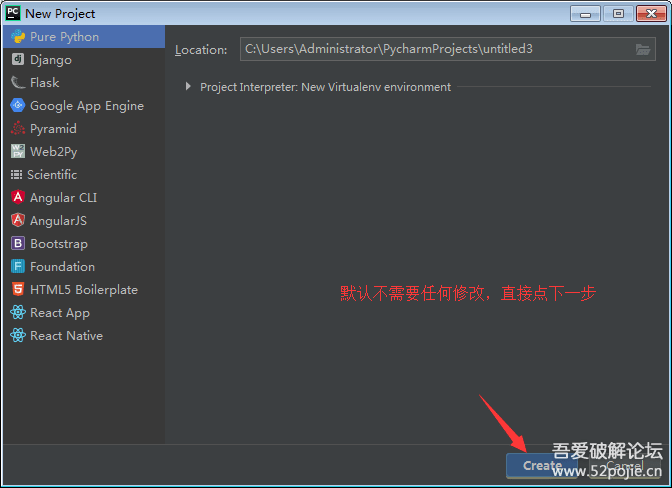Choose Bootstrap project template
This screenshot has width=672, height=488.
click(84, 243)
